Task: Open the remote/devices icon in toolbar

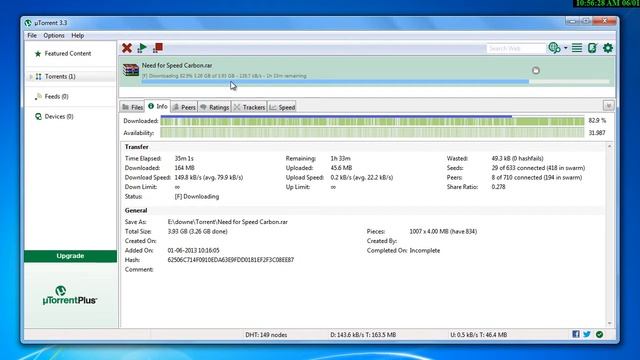Action: click(x=592, y=48)
